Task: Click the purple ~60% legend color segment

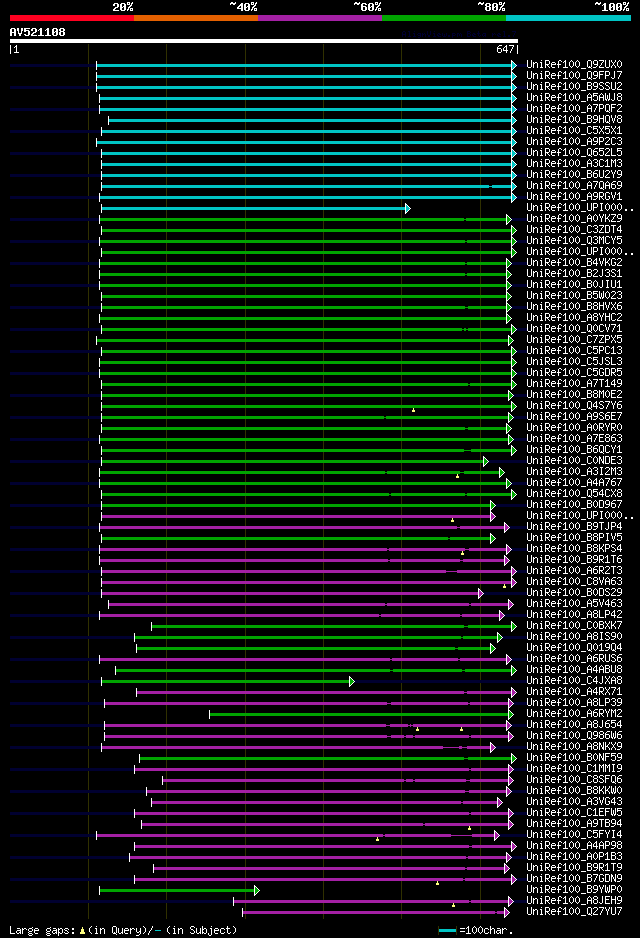Action: tap(320, 18)
